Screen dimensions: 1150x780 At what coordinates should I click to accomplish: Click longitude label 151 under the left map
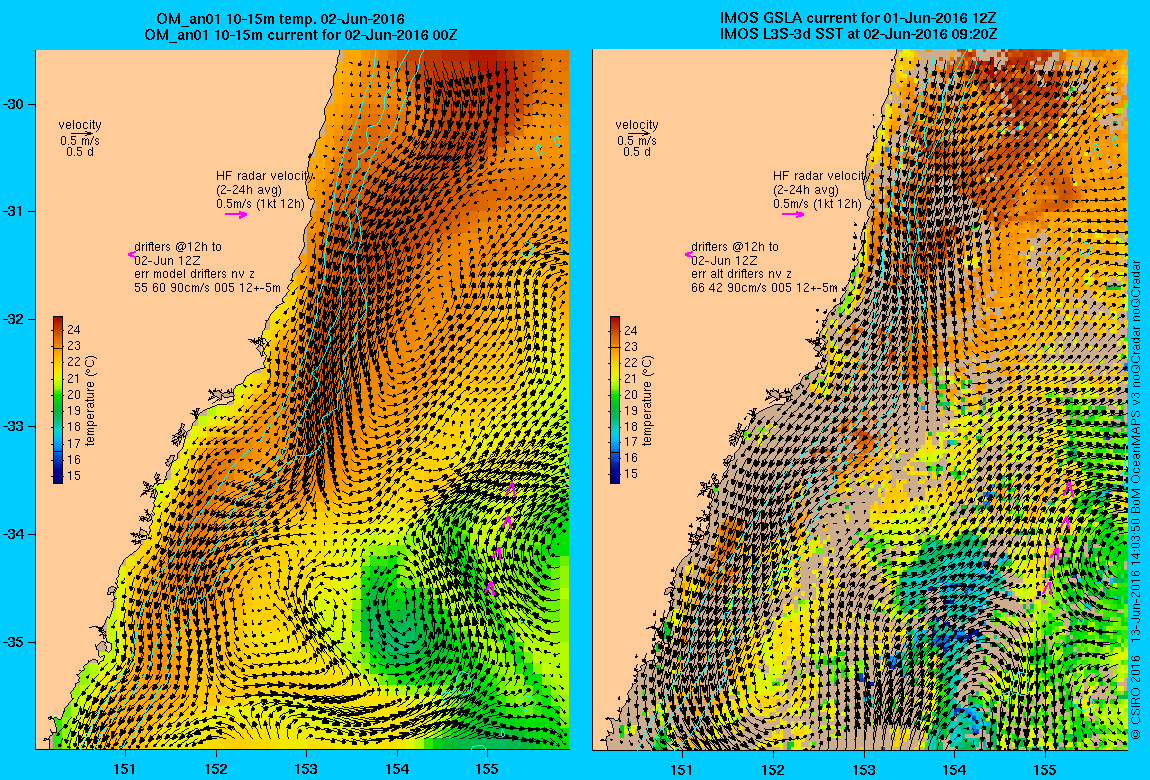click(x=125, y=769)
